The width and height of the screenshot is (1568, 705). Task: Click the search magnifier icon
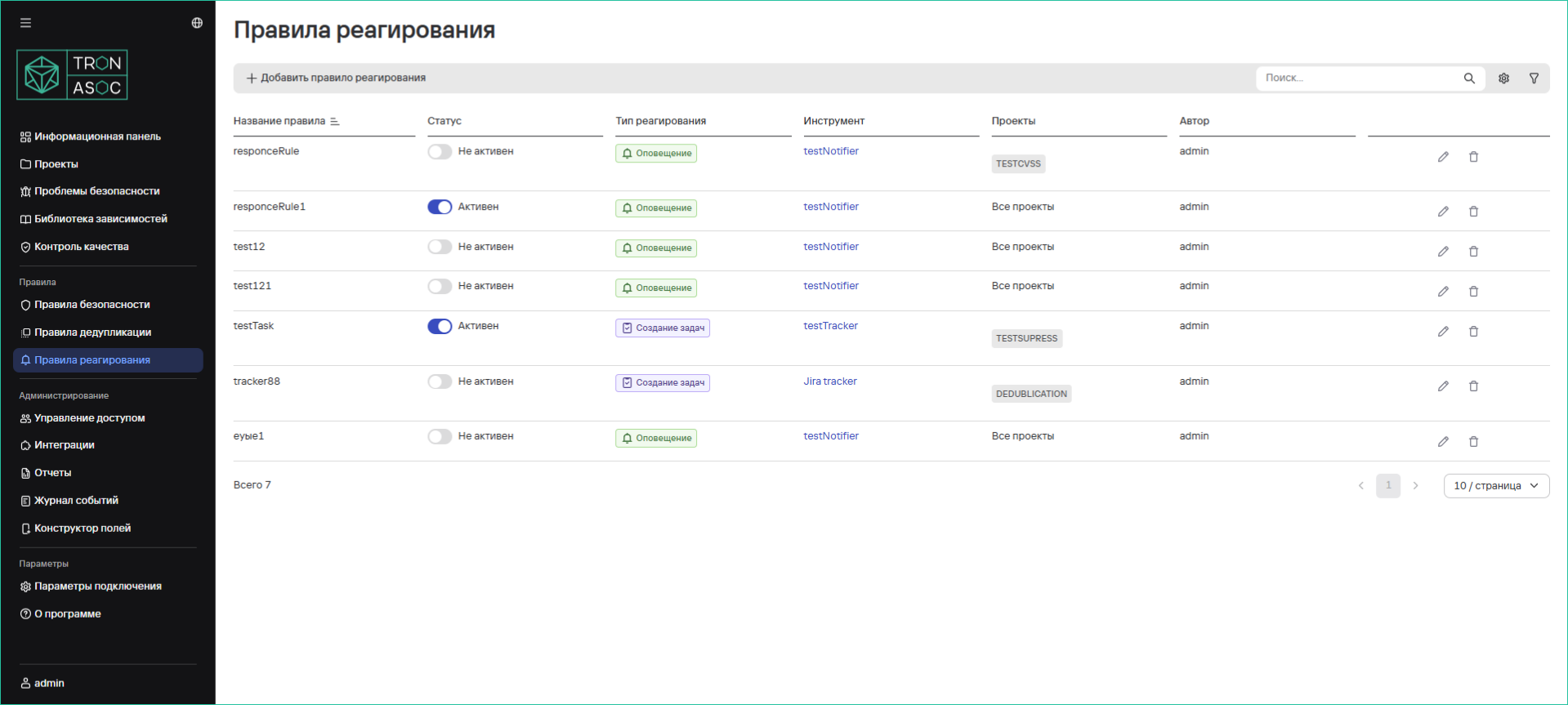tap(1469, 78)
